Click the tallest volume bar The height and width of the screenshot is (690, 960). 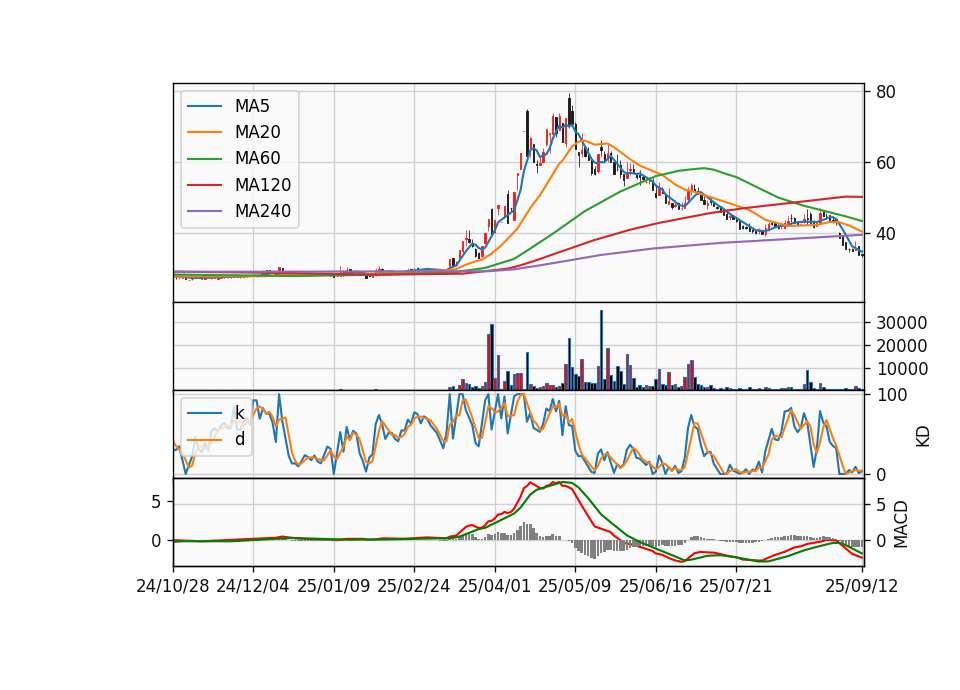coord(601,350)
